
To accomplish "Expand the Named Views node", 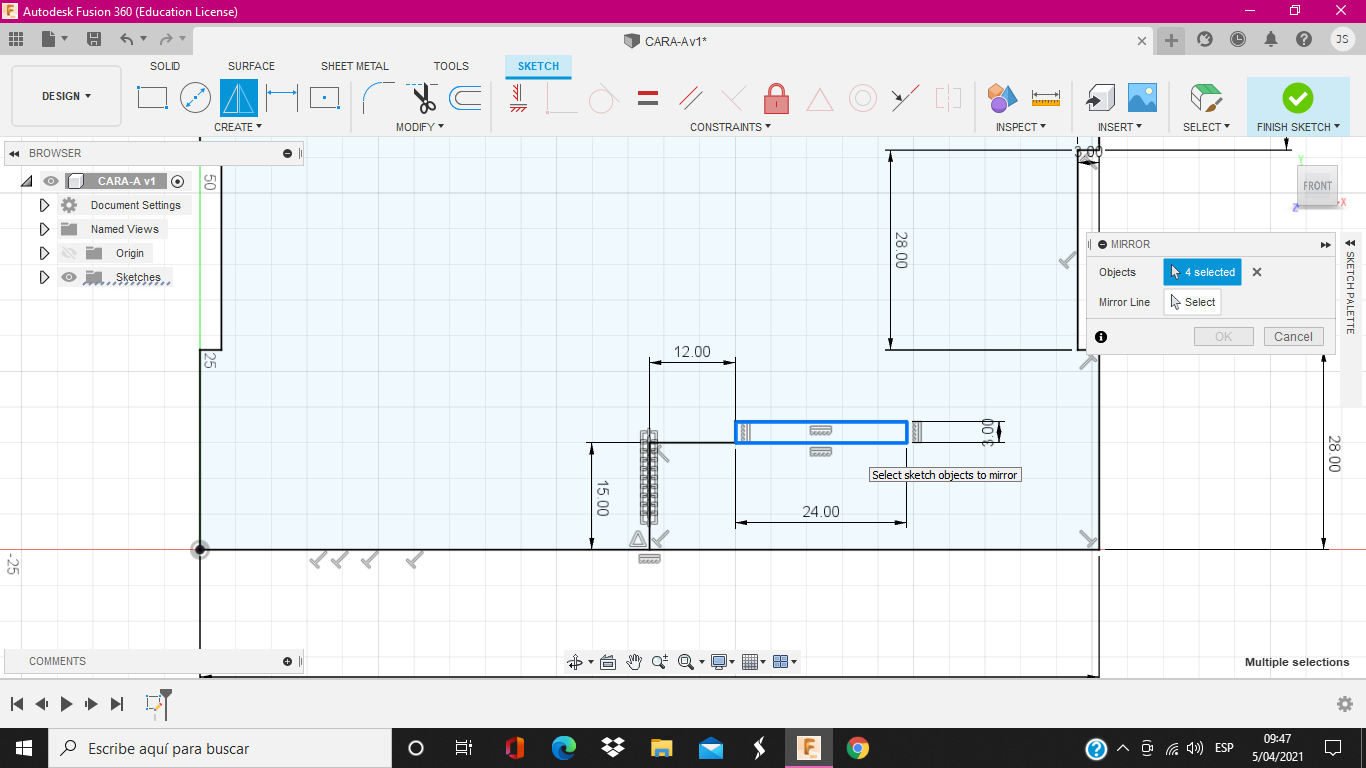I will pyautogui.click(x=44, y=229).
